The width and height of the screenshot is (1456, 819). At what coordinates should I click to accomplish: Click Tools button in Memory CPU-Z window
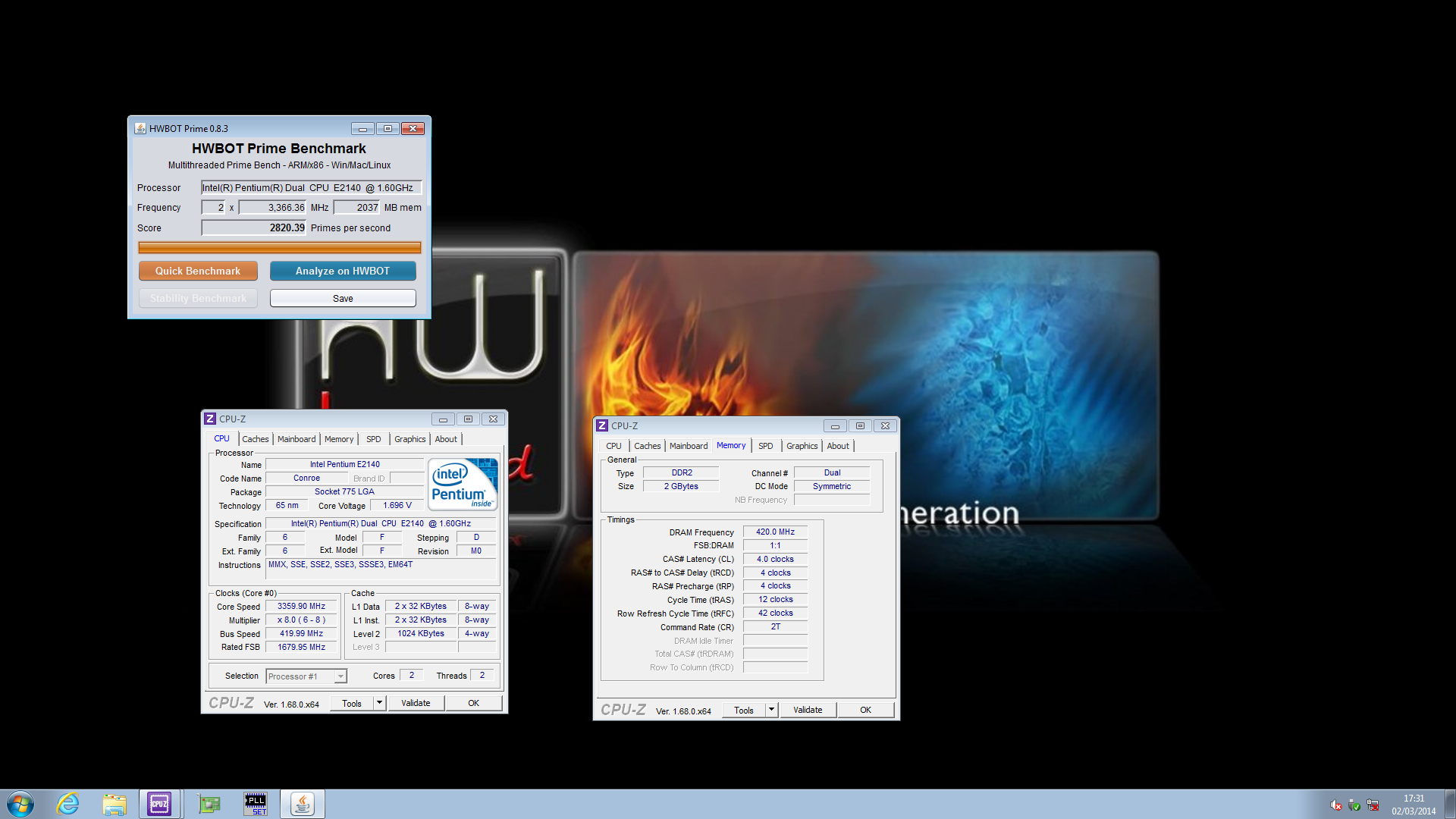tap(744, 710)
